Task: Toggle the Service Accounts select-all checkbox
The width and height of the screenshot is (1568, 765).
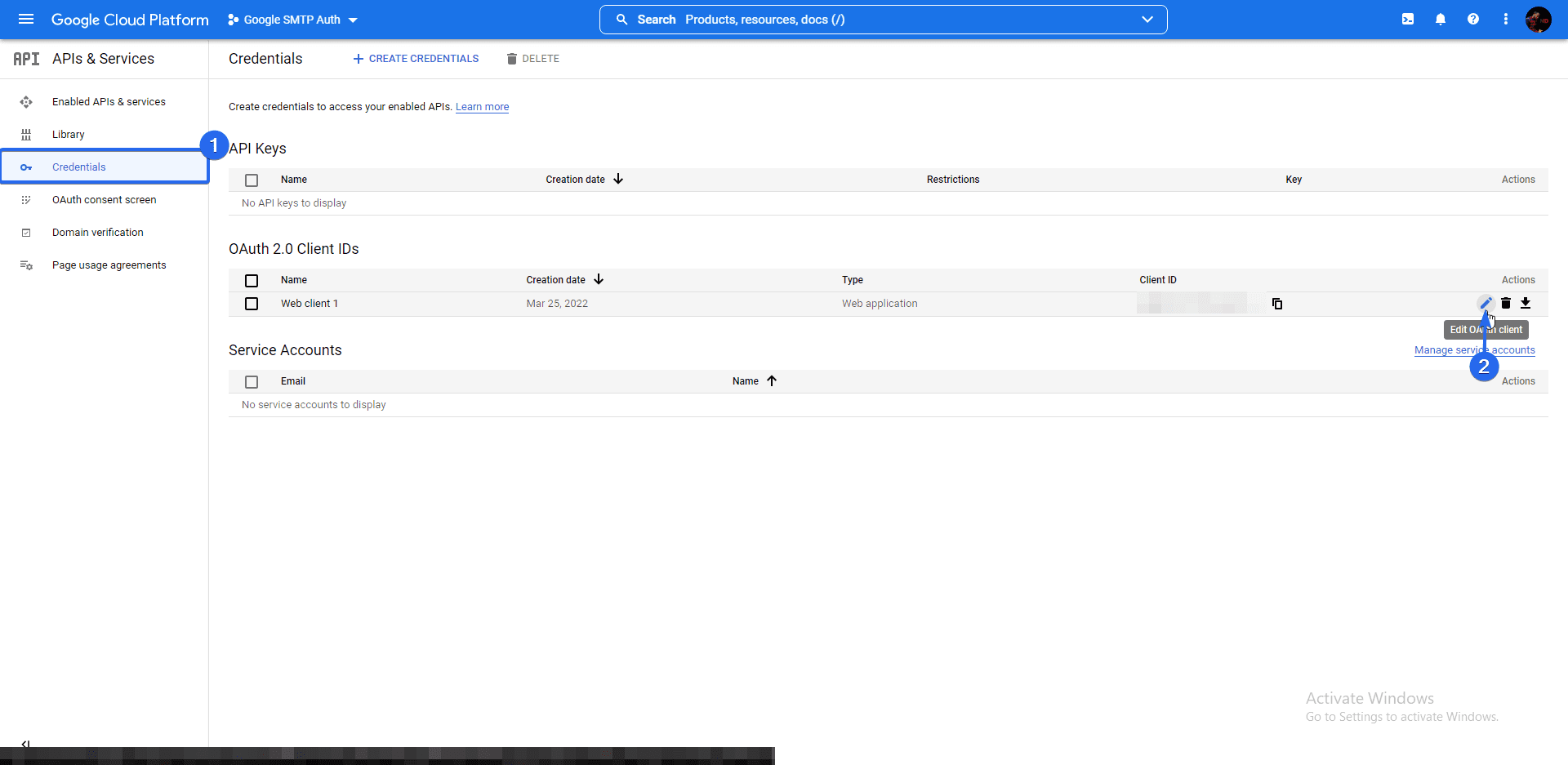Action: (x=252, y=382)
